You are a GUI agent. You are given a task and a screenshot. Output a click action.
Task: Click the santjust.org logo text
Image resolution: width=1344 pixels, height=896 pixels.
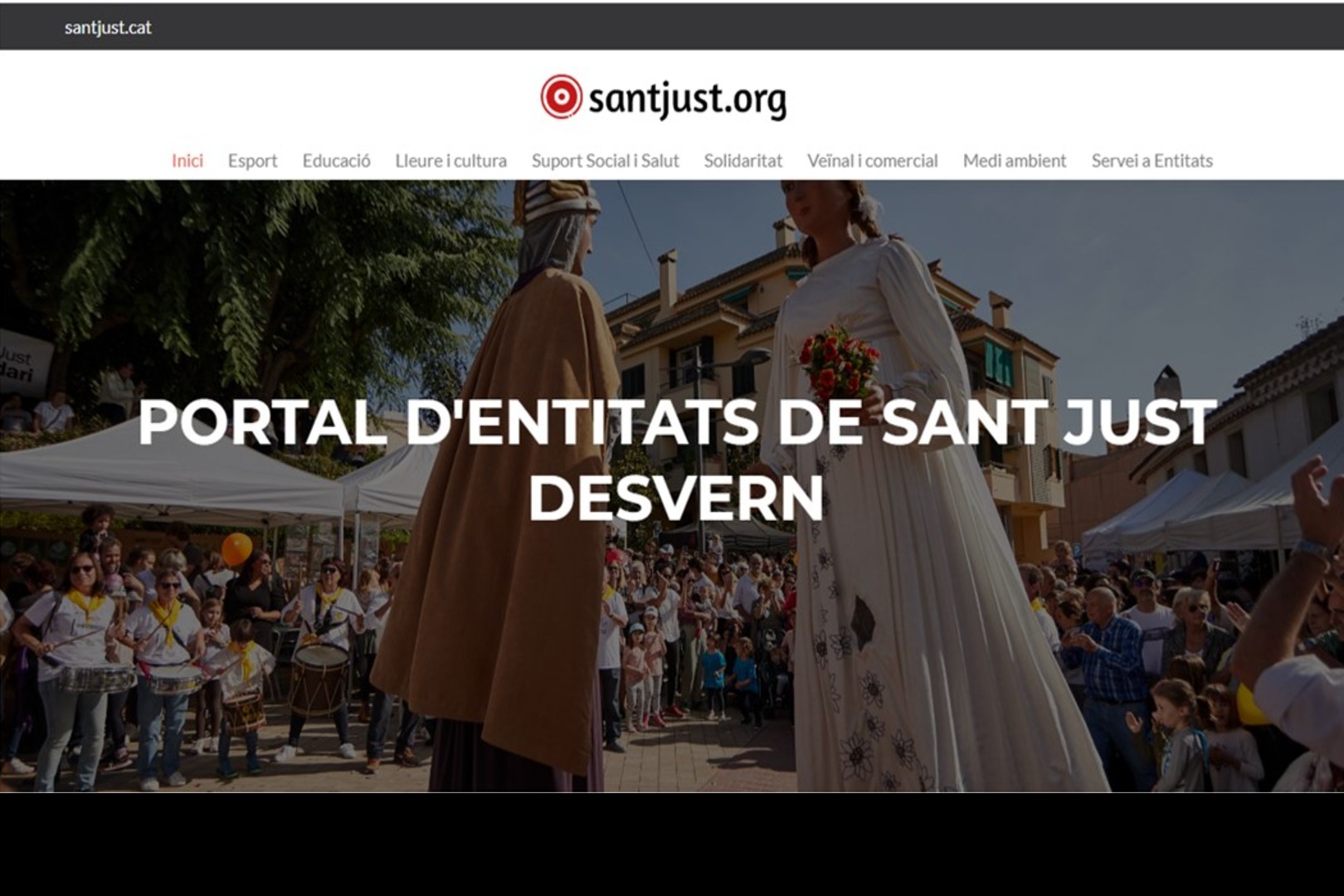687,99
